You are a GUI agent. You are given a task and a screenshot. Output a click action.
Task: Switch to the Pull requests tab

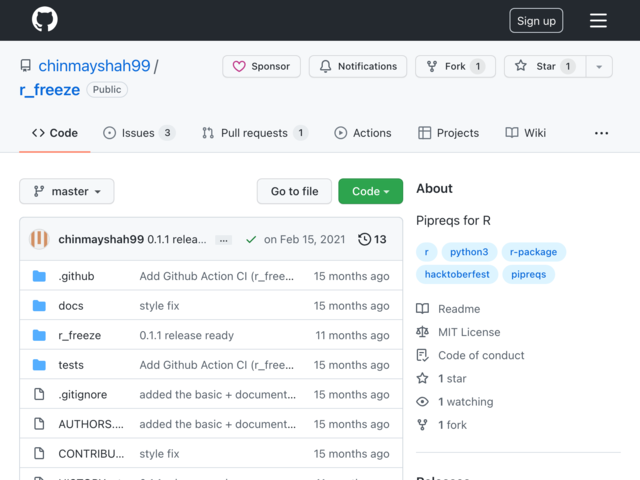(255, 133)
